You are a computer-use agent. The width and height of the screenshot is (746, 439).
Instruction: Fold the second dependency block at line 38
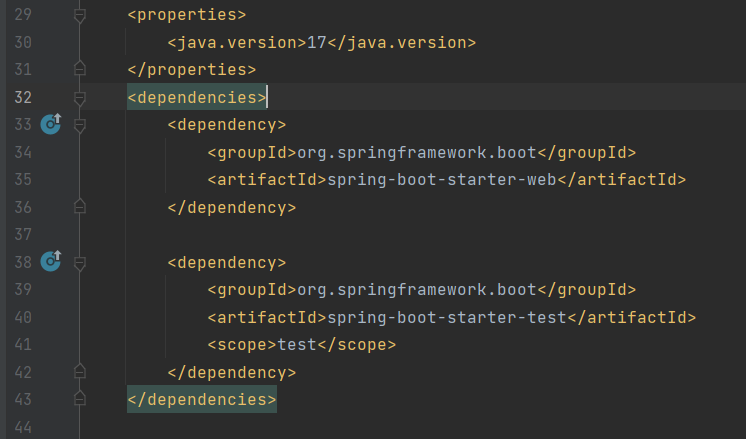pyautogui.click(x=80, y=263)
